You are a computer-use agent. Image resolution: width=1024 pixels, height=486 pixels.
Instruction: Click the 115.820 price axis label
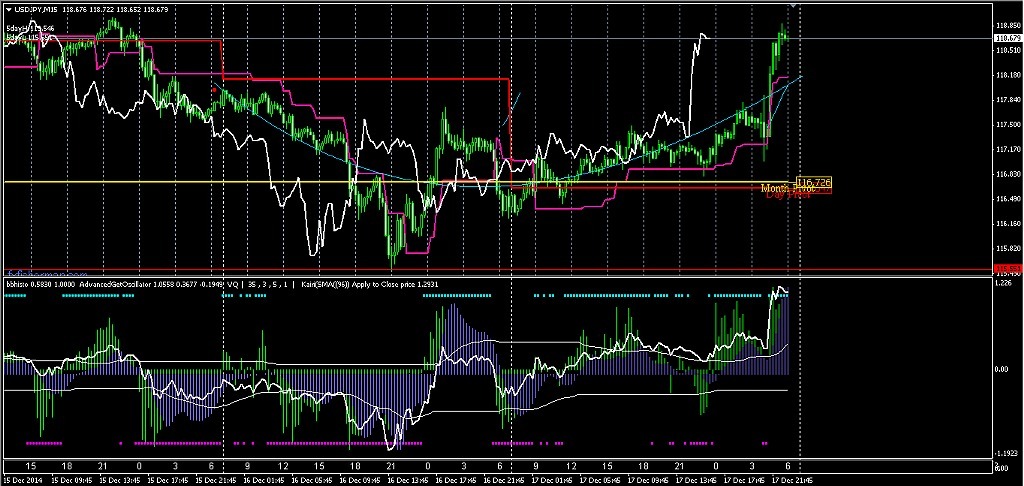click(x=1007, y=249)
